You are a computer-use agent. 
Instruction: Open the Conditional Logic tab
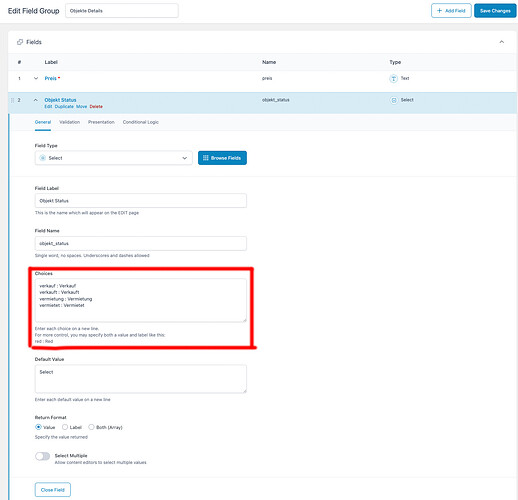[x=141, y=122]
